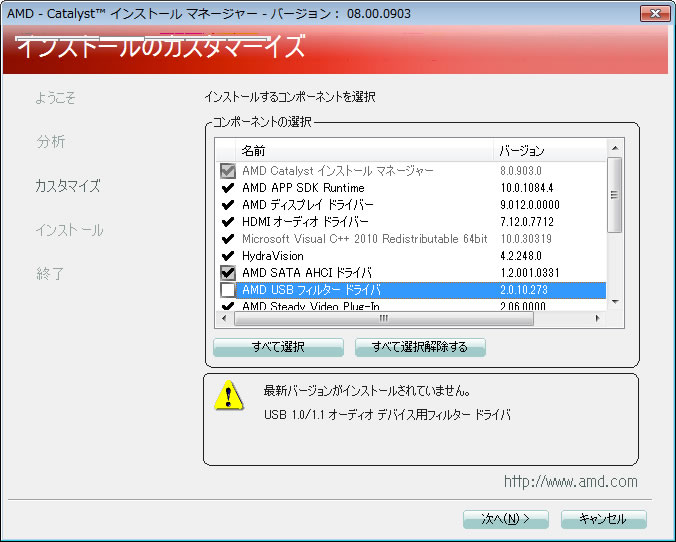Select the インストール step in sidebar

click(x=69, y=230)
